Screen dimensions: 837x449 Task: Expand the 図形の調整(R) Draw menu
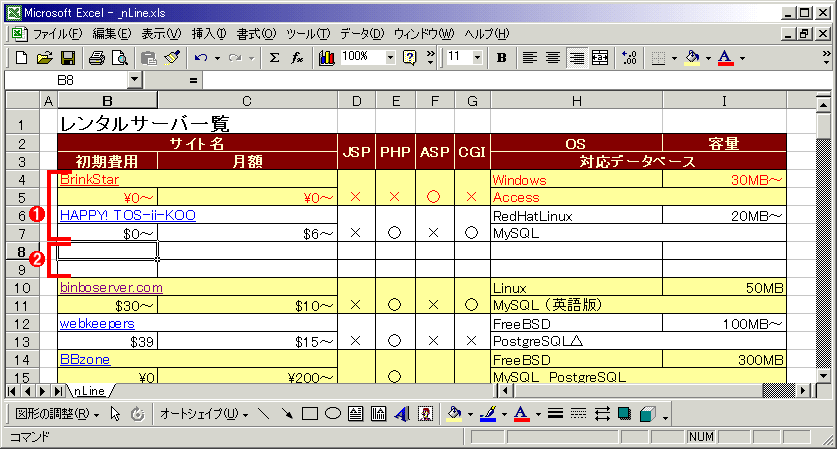(57, 414)
